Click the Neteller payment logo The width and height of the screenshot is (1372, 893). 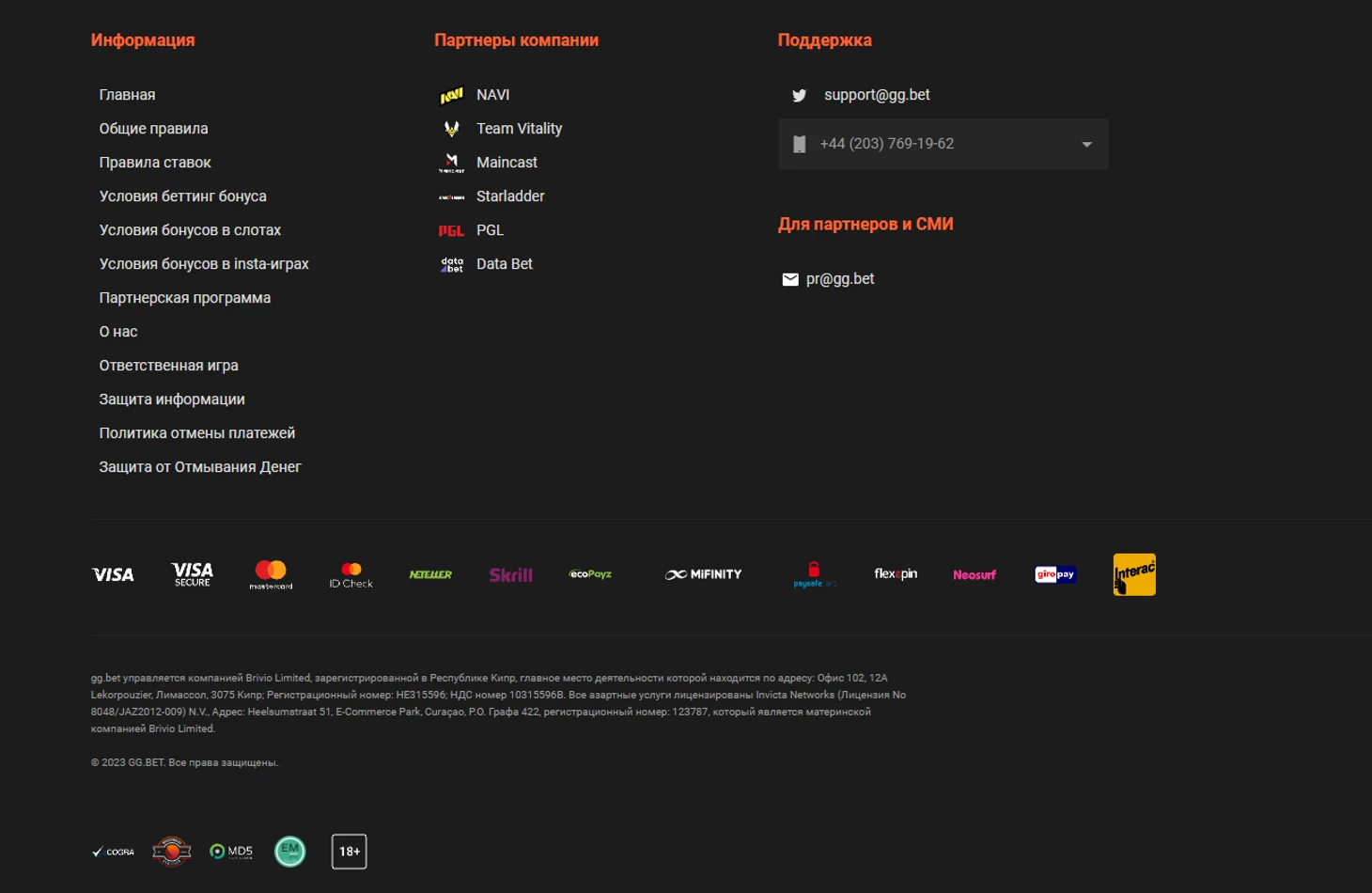coord(430,574)
